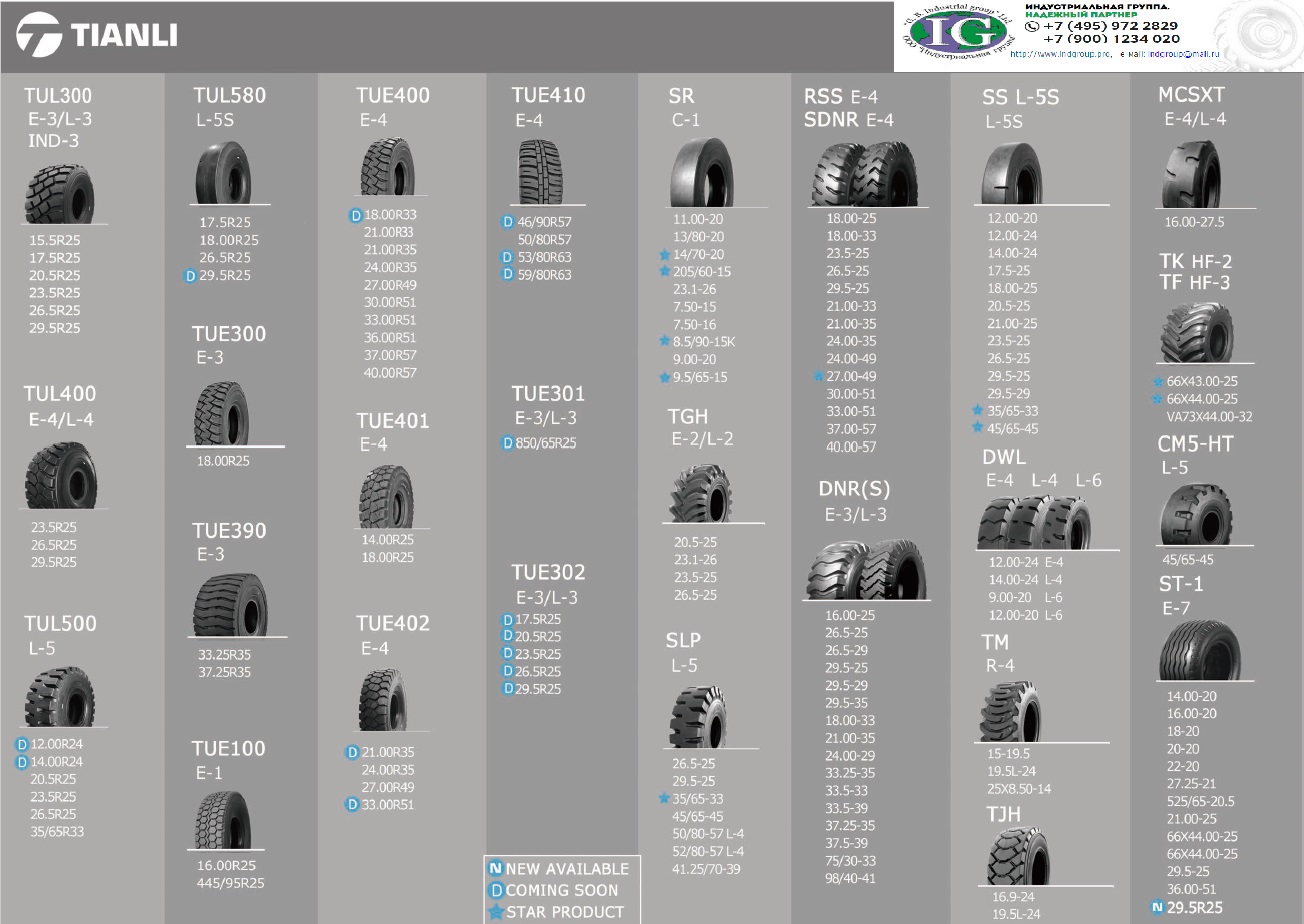Open the TUE100 tire image
The image size is (1304, 924).
click(x=224, y=820)
